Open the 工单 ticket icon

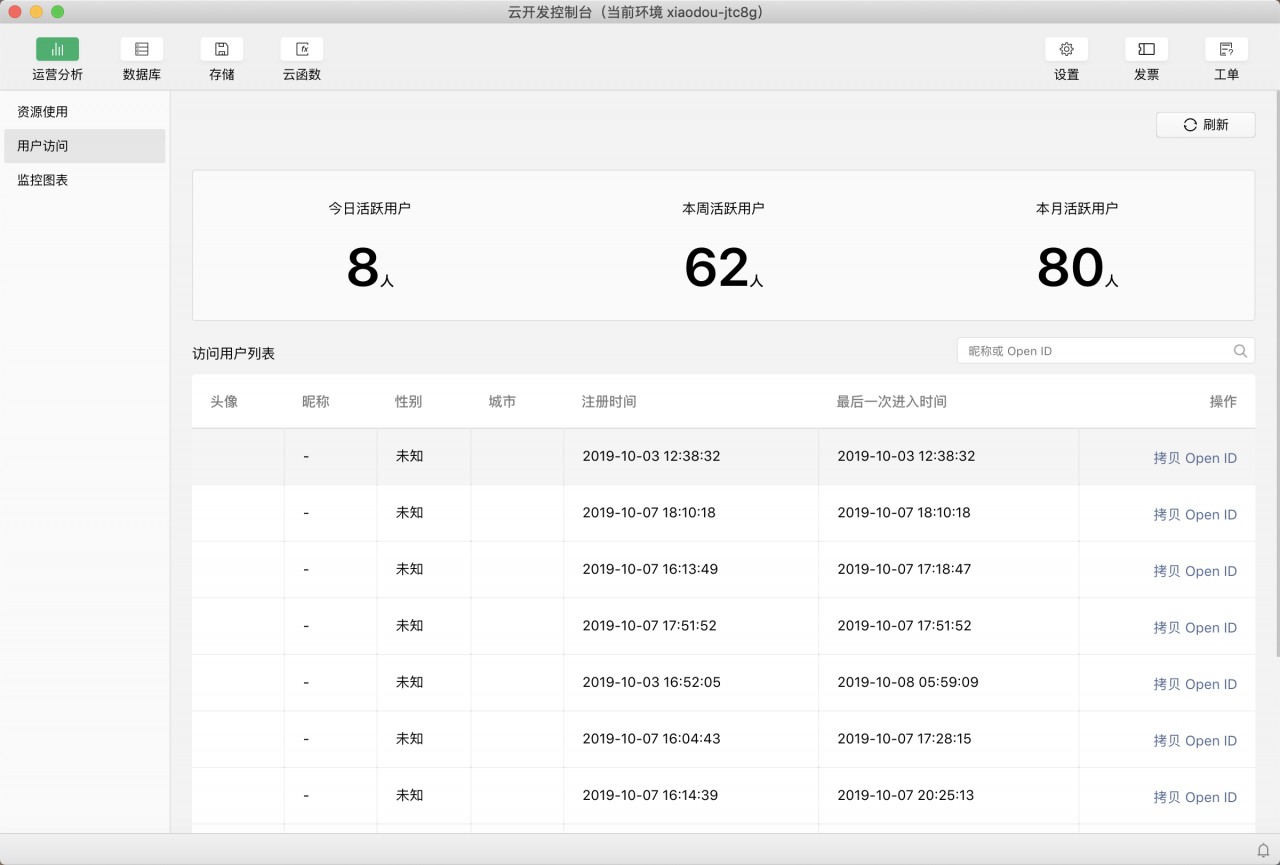(x=1226, y=50)
